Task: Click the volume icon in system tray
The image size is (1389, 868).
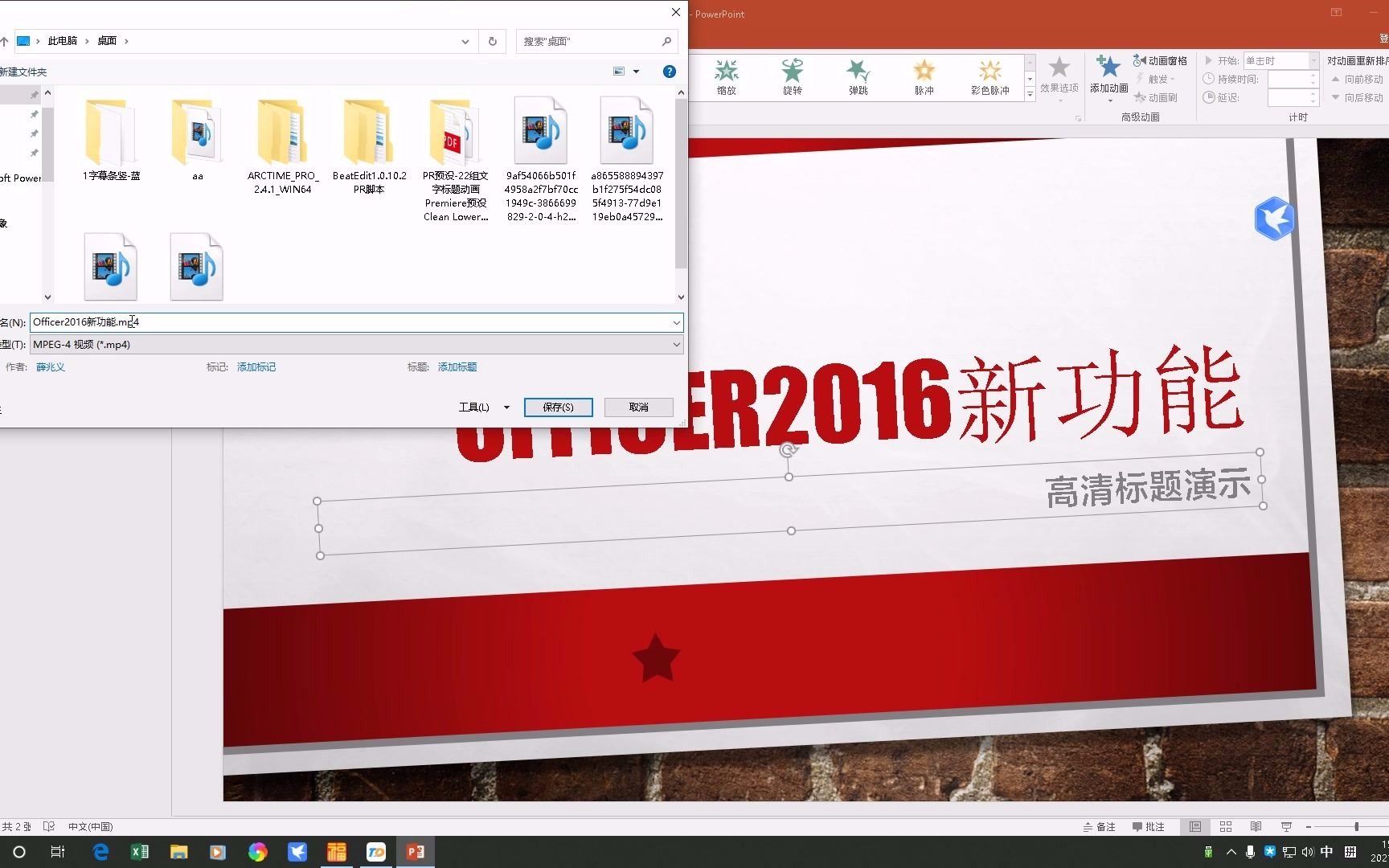Action: point(1308,852)
